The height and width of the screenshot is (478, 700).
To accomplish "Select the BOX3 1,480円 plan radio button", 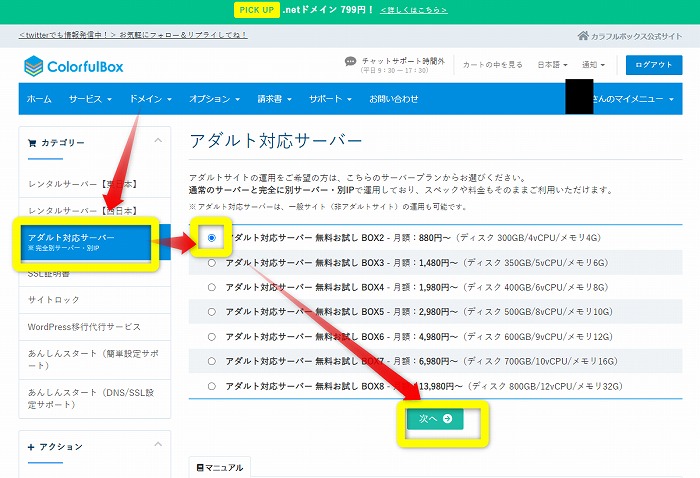I will point(211,263).
